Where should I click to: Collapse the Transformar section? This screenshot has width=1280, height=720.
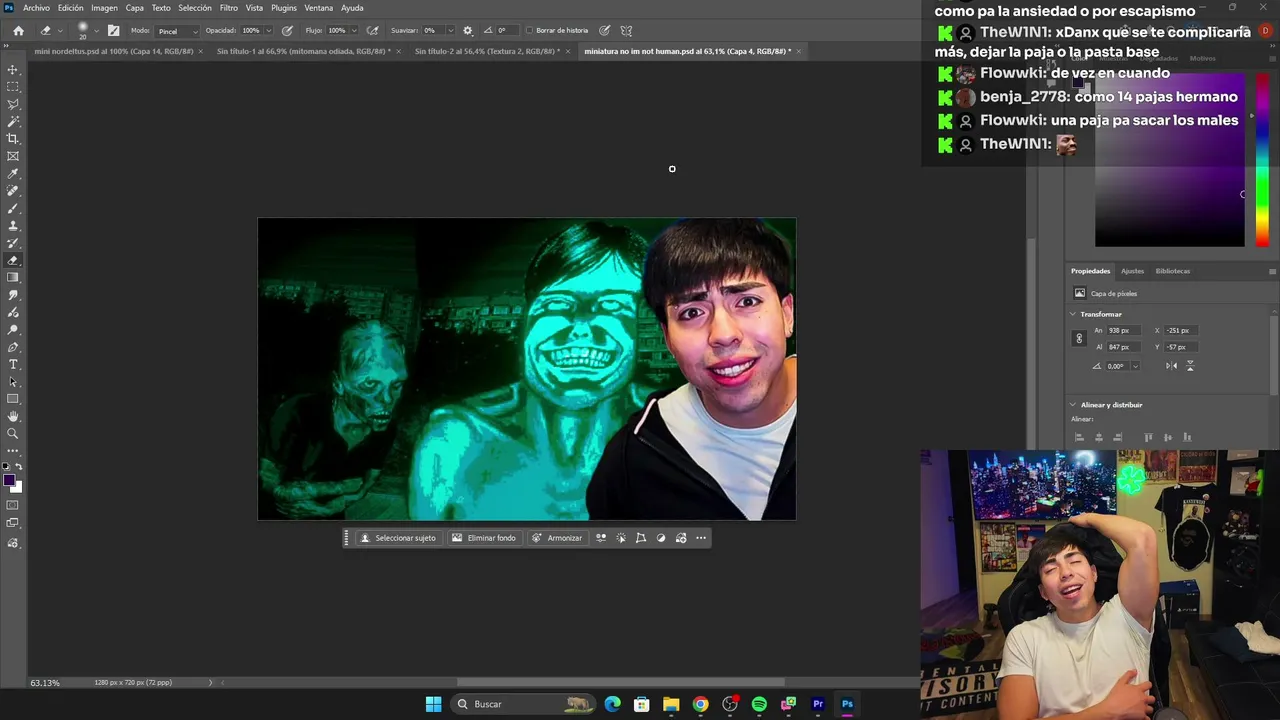tap(1073, 314)
